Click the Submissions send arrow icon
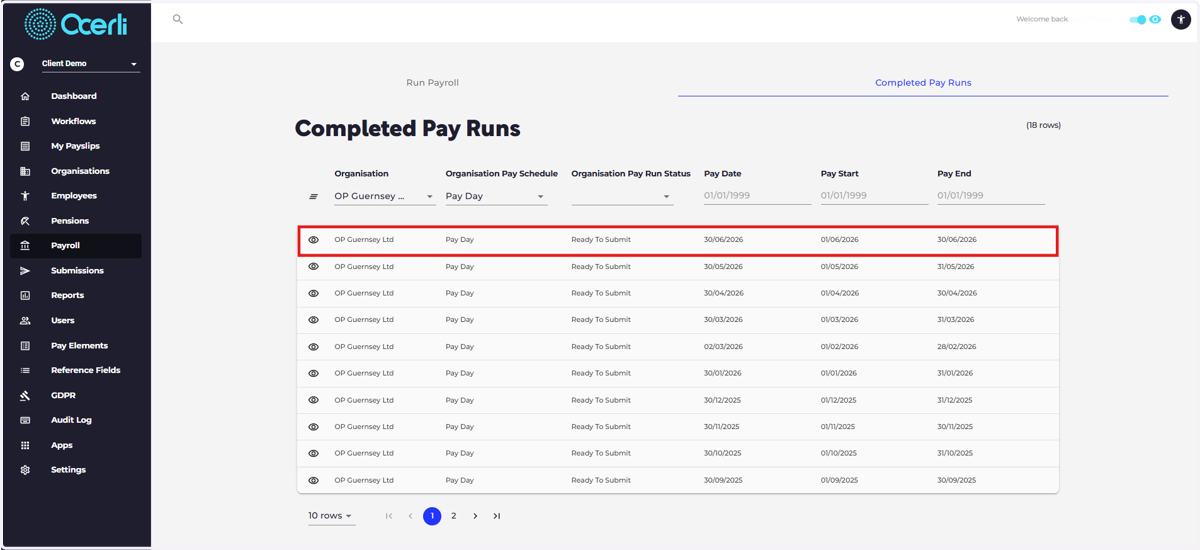1200x550 pixels. pyautogui.click(x=25, y=271)
